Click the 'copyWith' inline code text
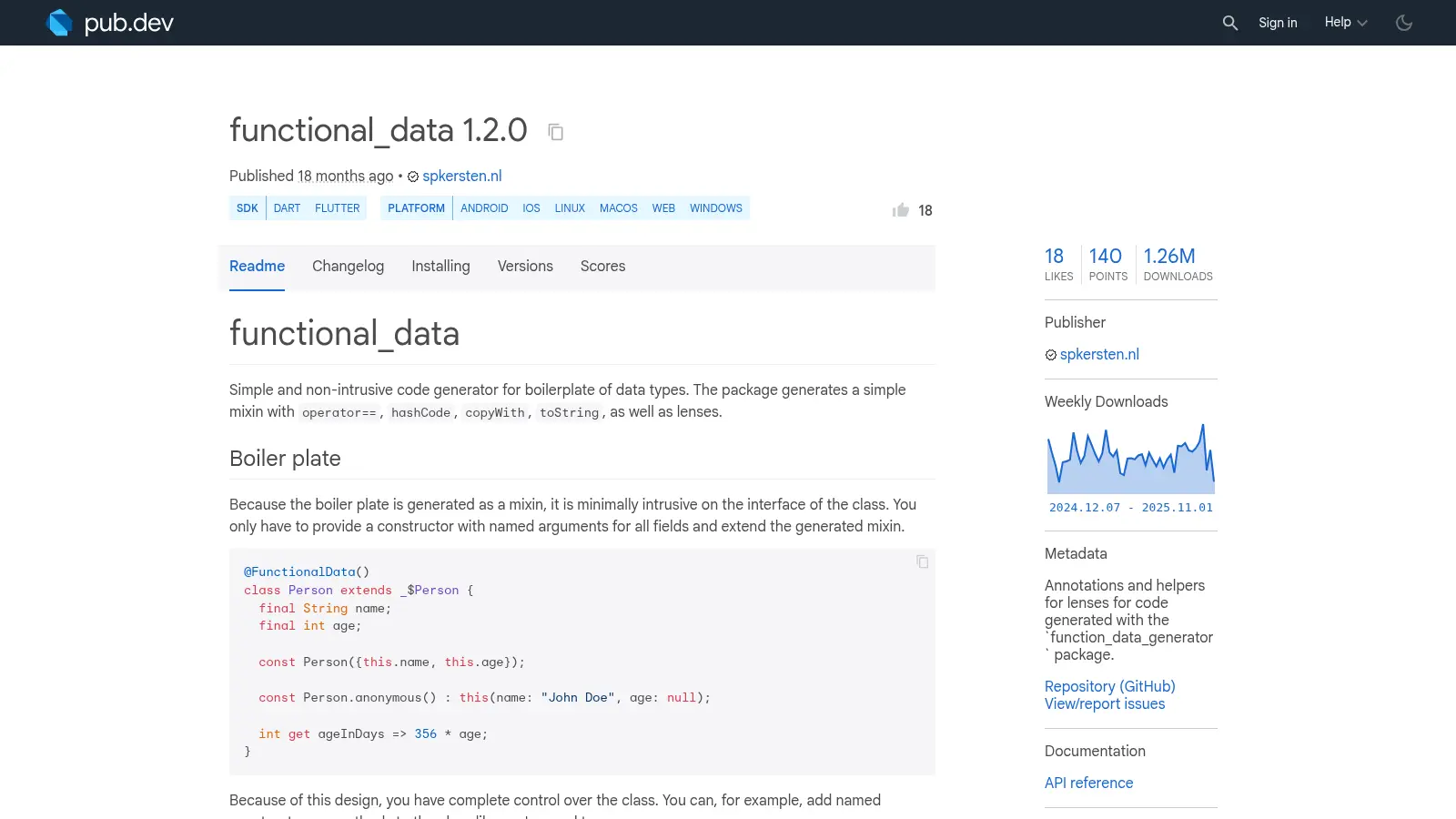Image resolution: width=1456 pixels, height=819 pixels. 495,413
